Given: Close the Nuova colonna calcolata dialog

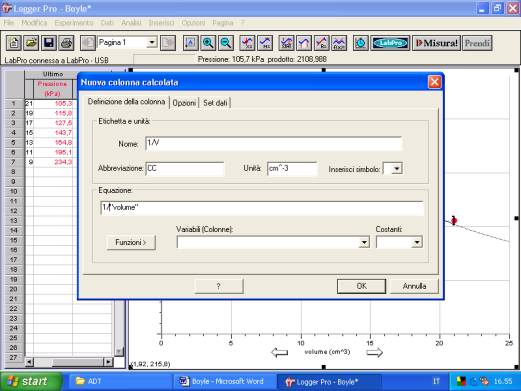Looking at the screenshot, I should point(434,82).
